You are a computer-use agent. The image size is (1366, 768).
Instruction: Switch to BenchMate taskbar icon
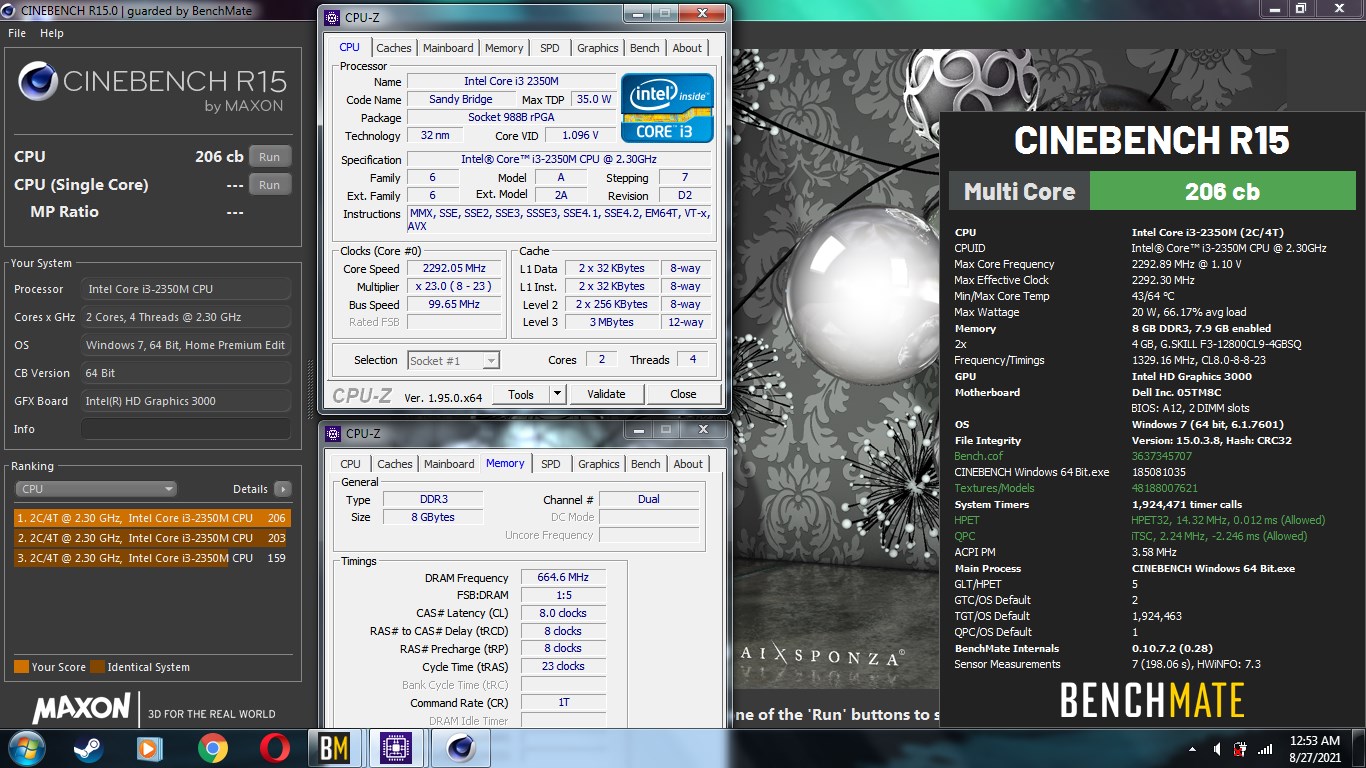click(x=334, y=748)
